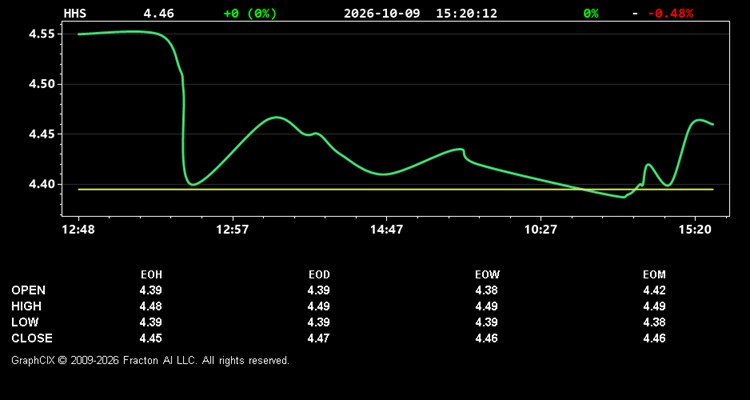The width and height of the screenshot is (750, 400).
Task: Click the EOD column header
Action: click(x=319, y=275)
